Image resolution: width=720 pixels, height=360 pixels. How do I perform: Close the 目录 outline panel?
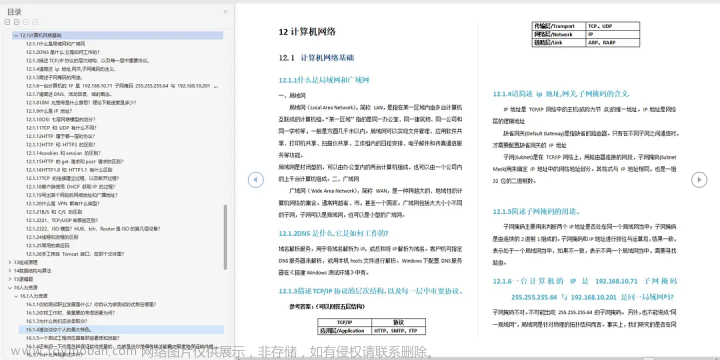coord(225,11)
